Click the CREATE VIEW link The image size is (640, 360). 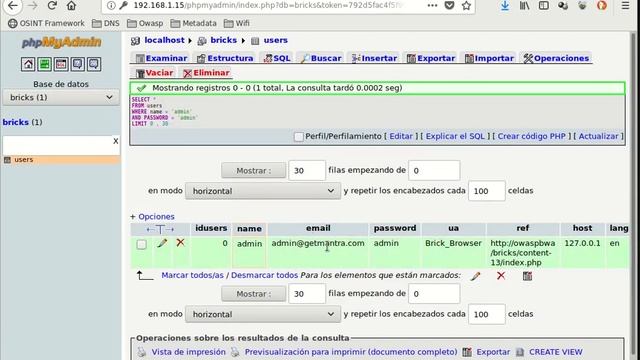556,352
